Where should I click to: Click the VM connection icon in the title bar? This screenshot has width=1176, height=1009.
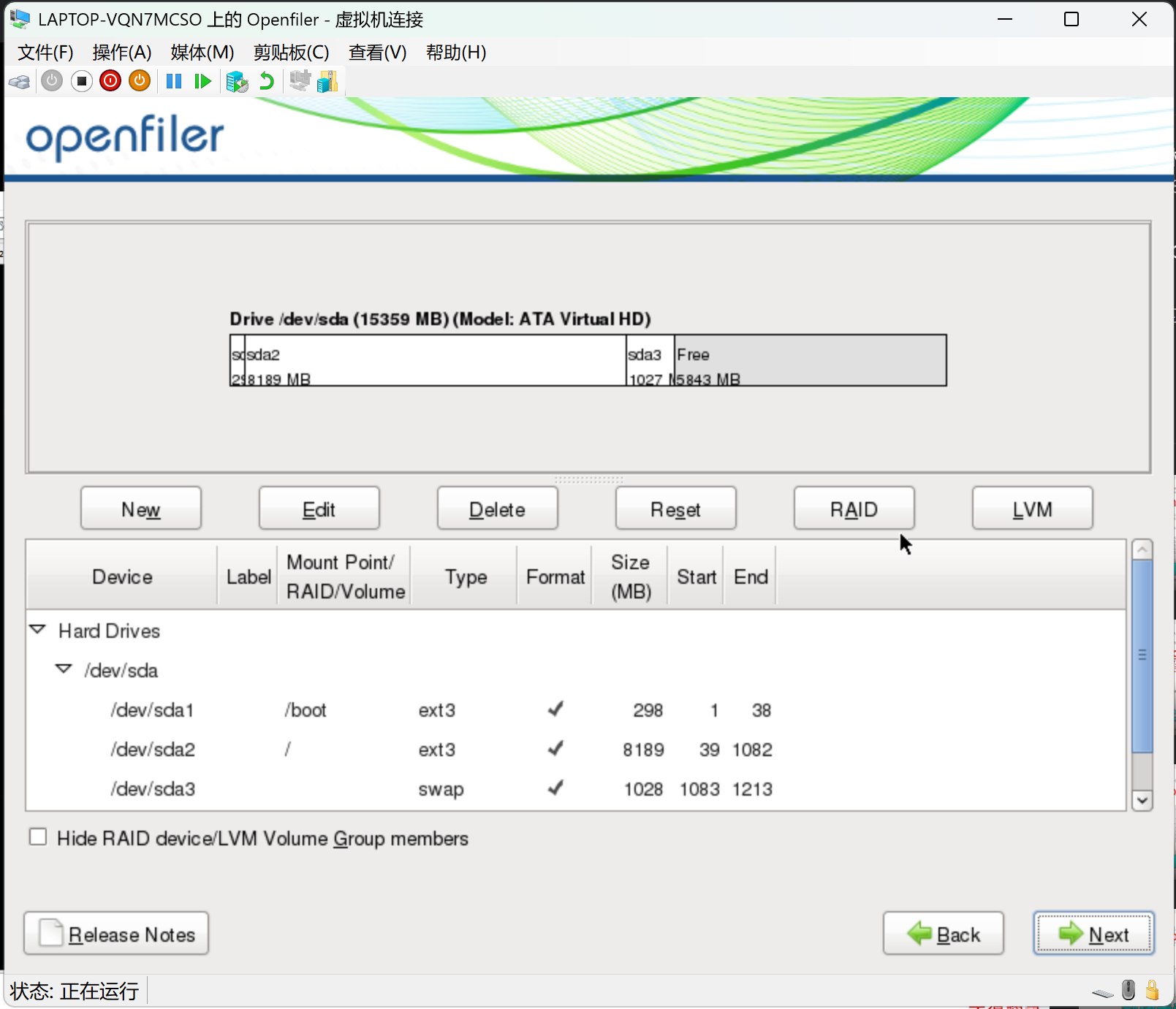(x=20, y=19)
